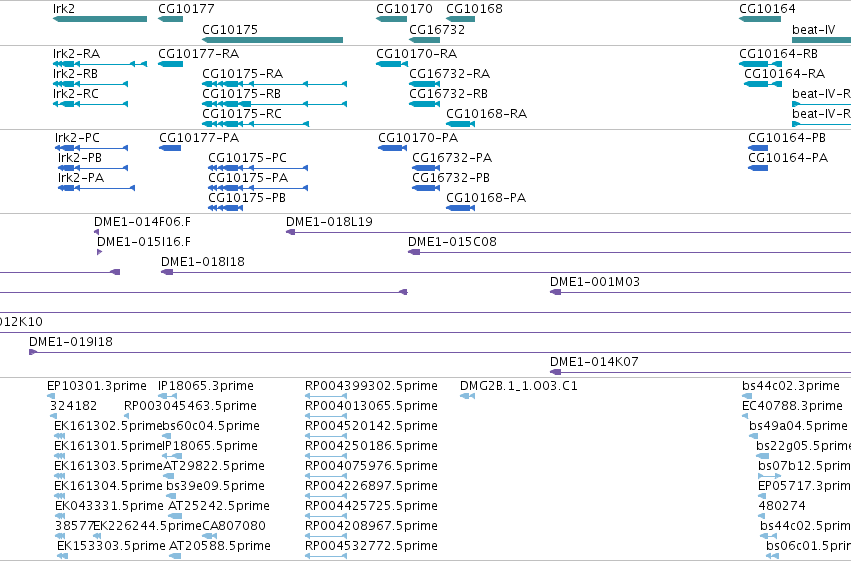Click the CG10177-PA protein bar
The width and height of the screenshot is (851, 561).
point(170,148)
